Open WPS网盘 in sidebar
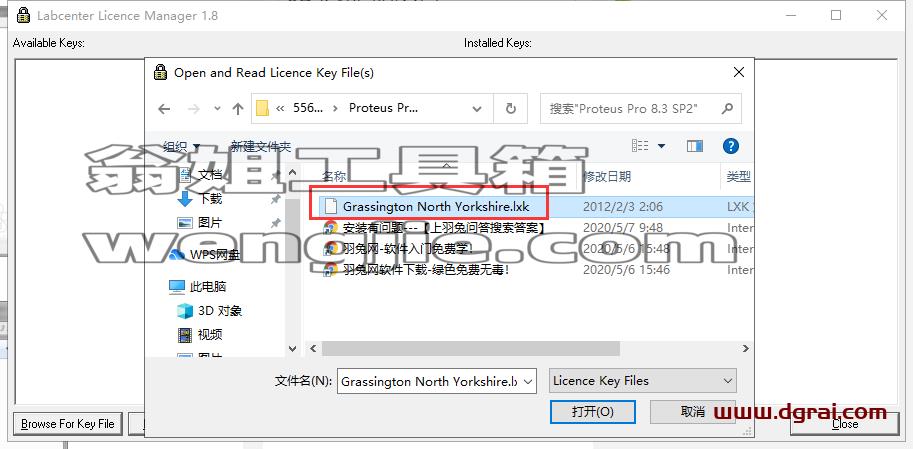The height and width of the screenshot is (449, 913). click(x=204, y=254)
